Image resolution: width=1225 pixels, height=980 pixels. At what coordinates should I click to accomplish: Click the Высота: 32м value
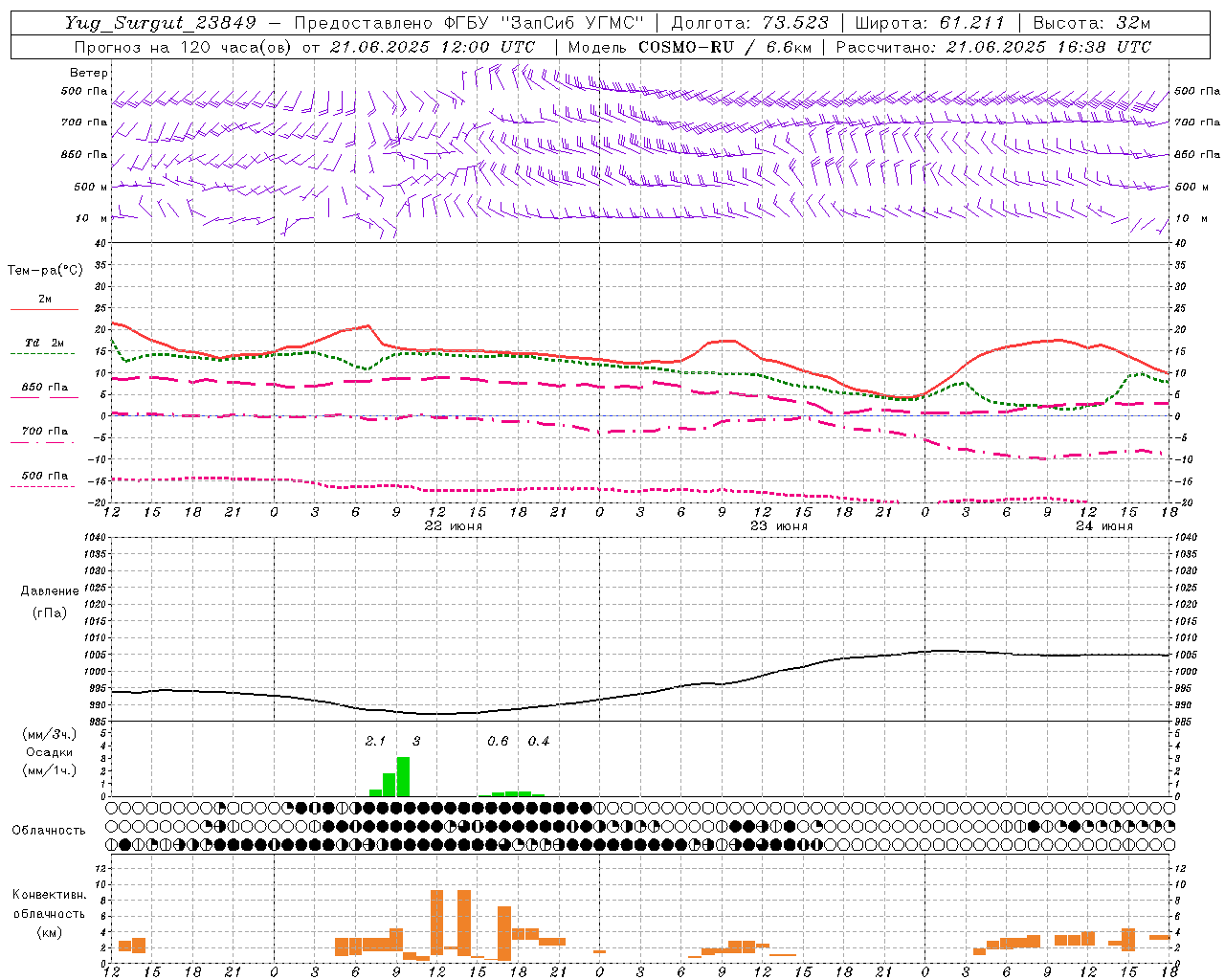click(x=1092, y=23)
